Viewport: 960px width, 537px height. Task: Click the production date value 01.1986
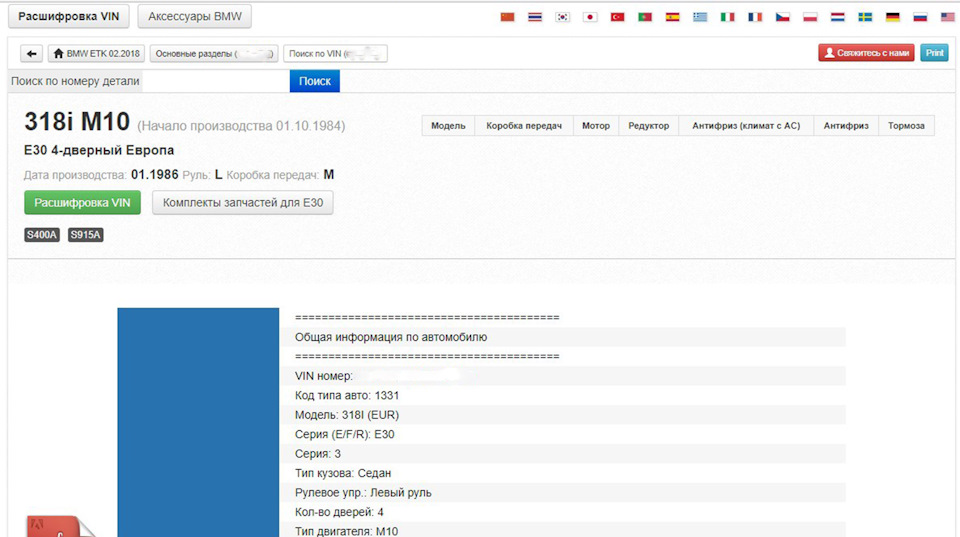(x=154, y=175)
